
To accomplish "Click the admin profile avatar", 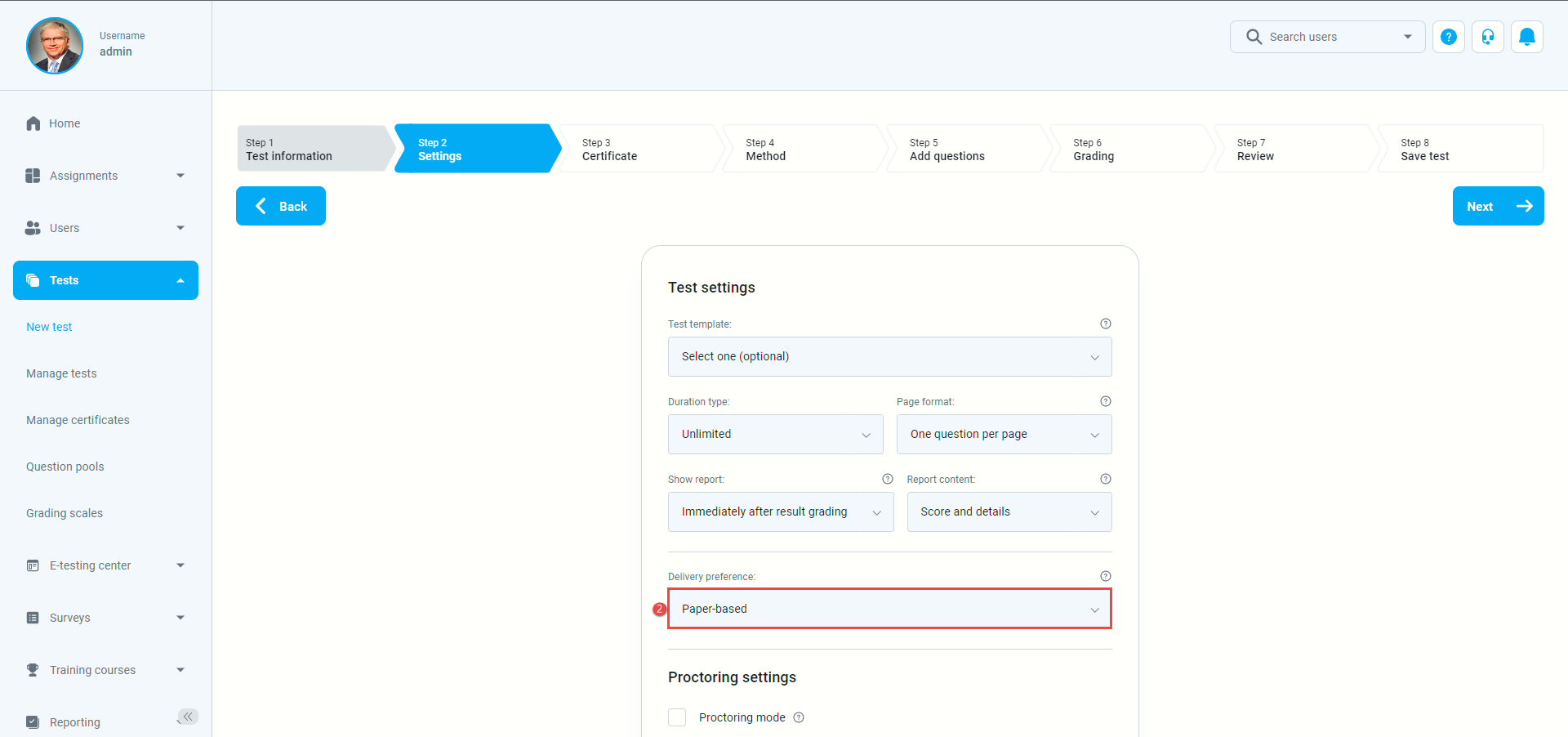I will (55, 46).
